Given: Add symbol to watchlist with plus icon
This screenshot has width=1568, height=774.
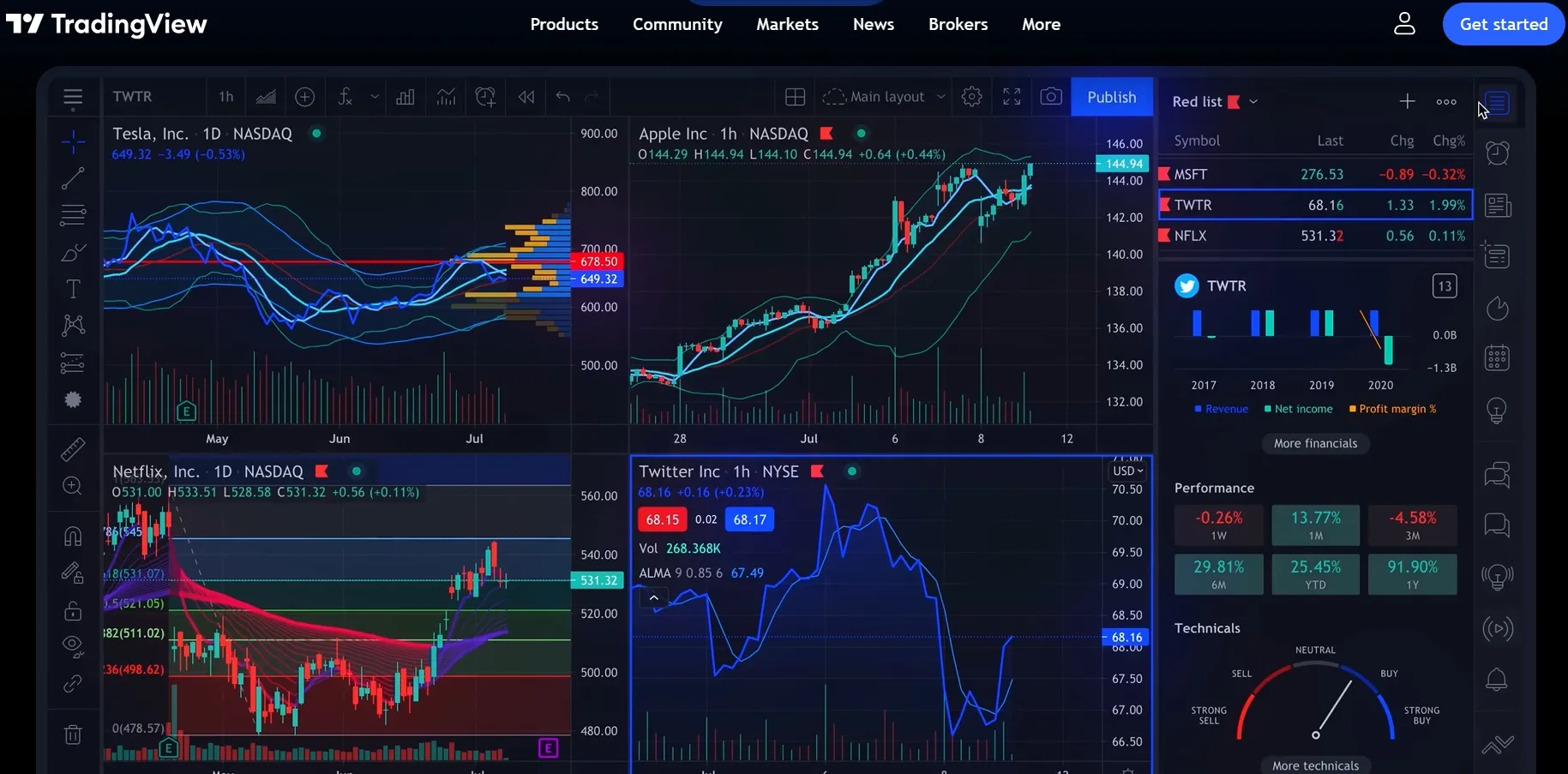Looking at the screenshot, I should pos(1407,101).
